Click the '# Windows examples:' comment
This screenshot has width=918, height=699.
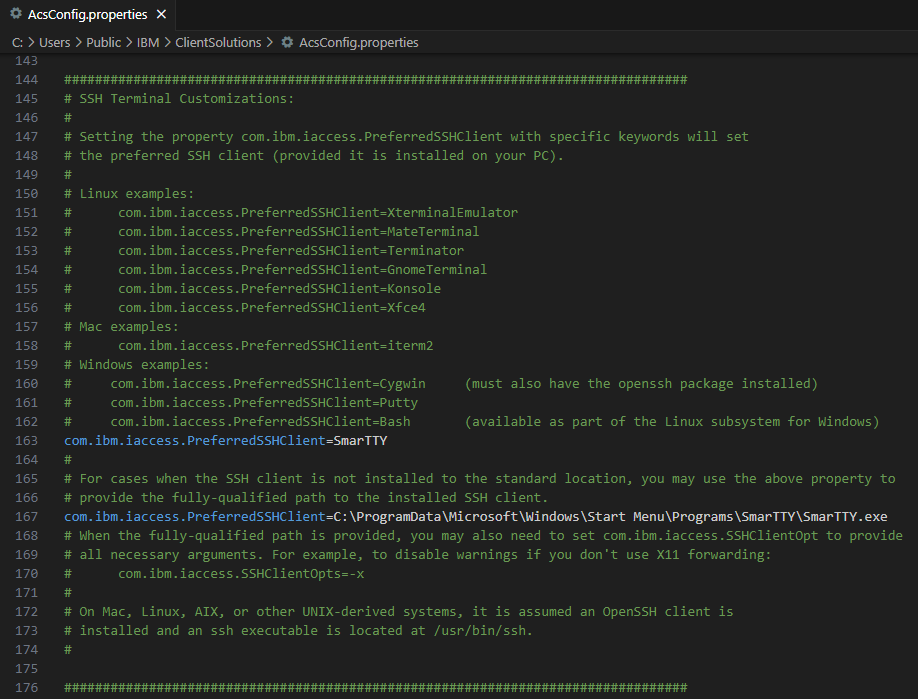pos(136,365)
